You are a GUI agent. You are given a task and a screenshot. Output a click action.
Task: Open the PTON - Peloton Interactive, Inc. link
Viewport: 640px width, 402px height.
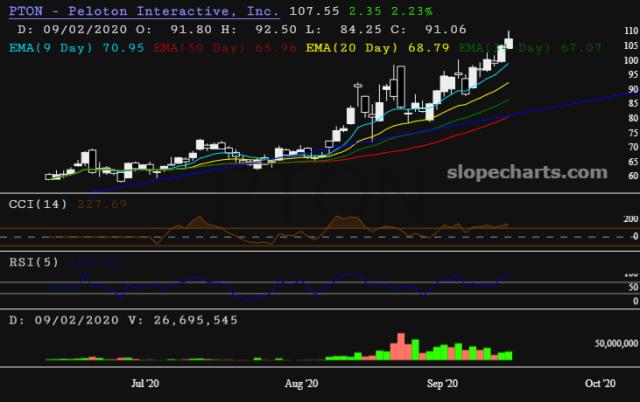click(144, 11)
